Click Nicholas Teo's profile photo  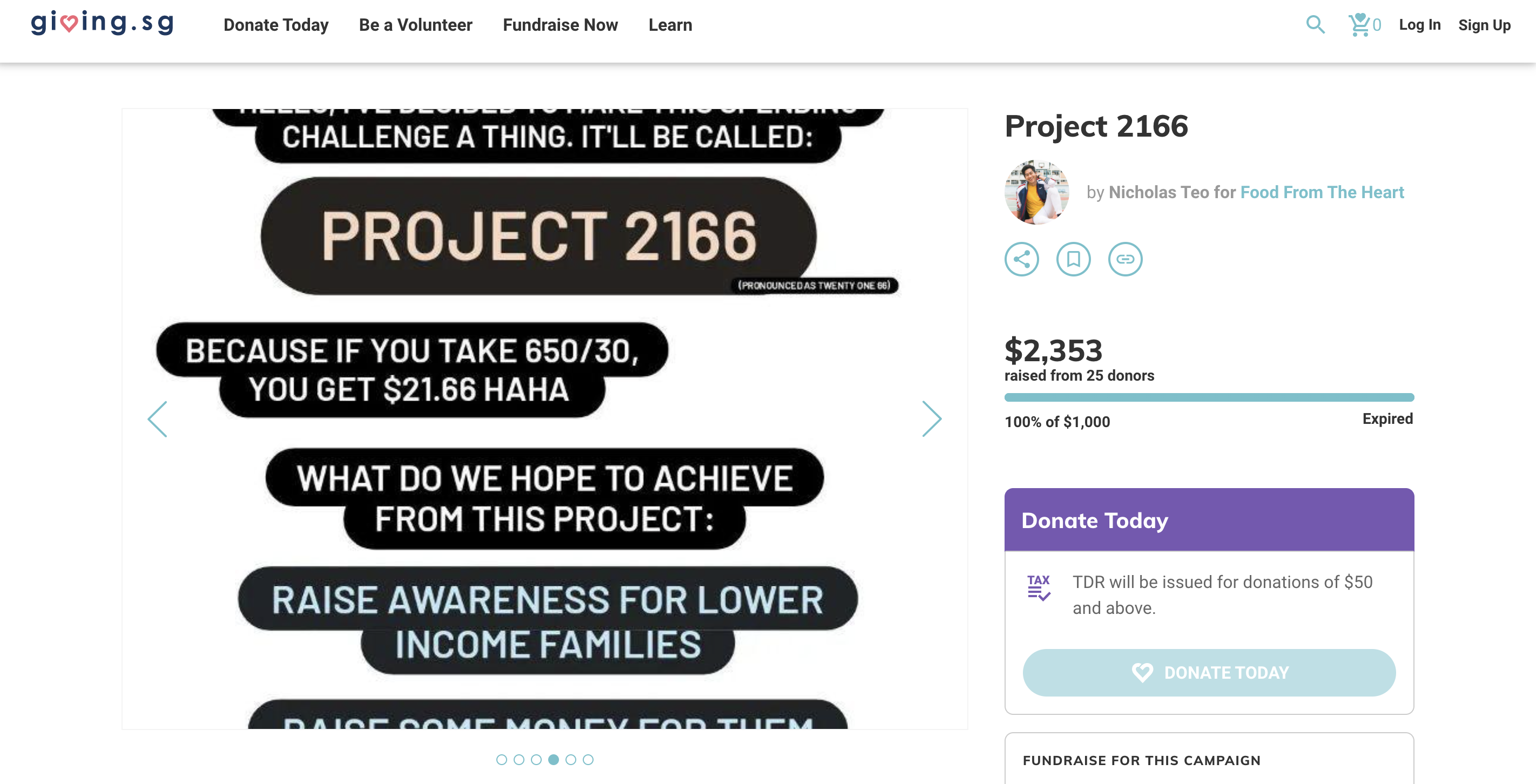1036,192
